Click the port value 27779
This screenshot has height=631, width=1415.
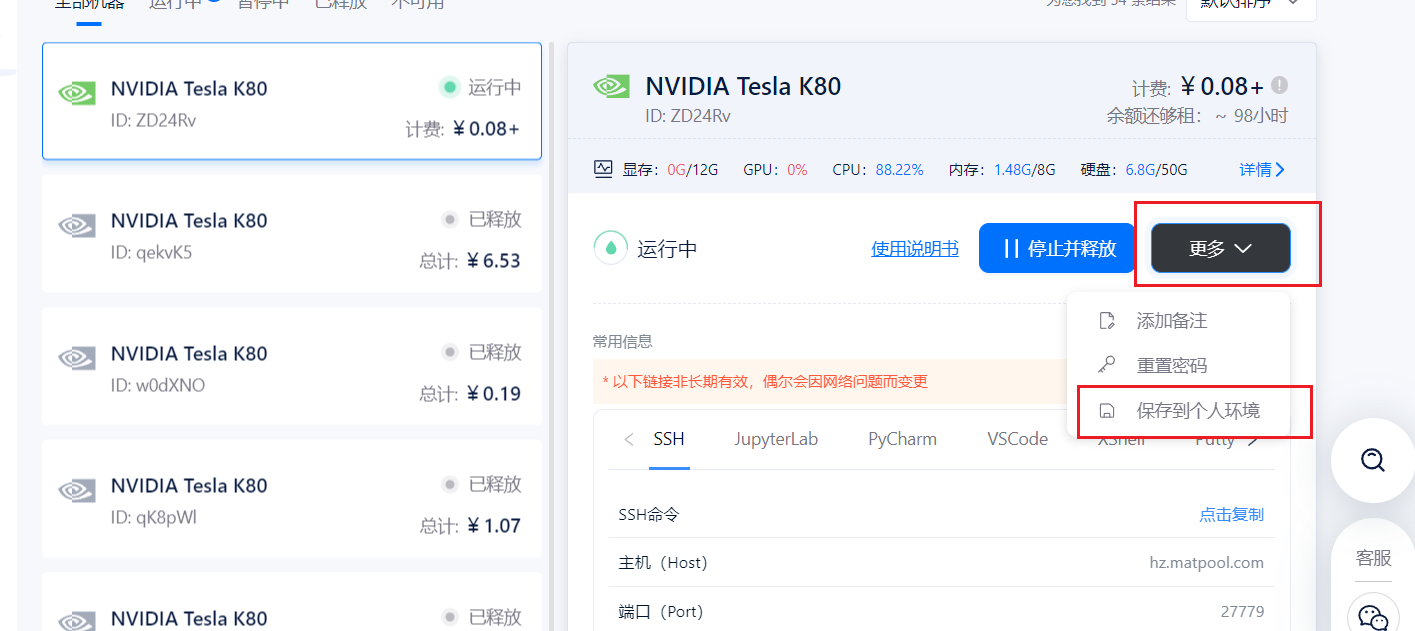[x=1242, y=611]
